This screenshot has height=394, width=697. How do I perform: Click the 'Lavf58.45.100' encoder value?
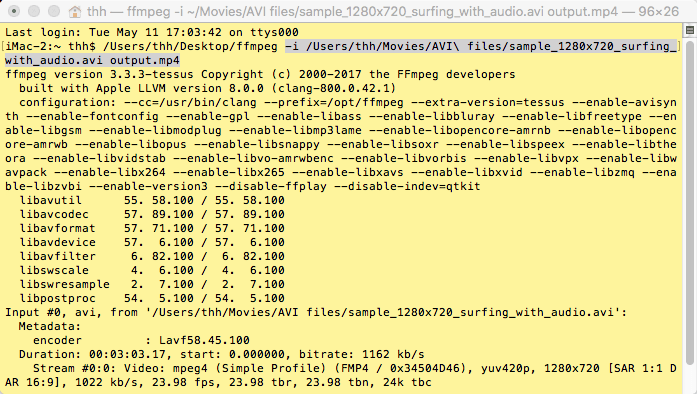(204, 341)
